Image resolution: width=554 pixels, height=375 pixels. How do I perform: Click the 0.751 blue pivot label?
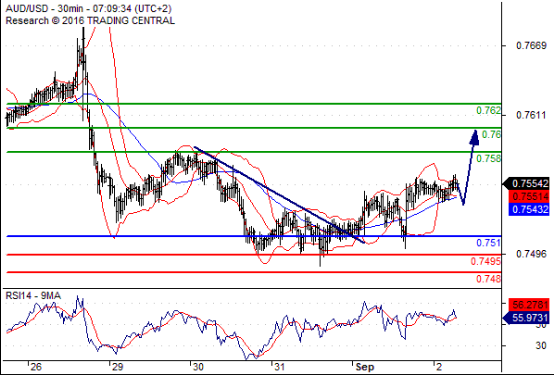[x=488, y=243]
